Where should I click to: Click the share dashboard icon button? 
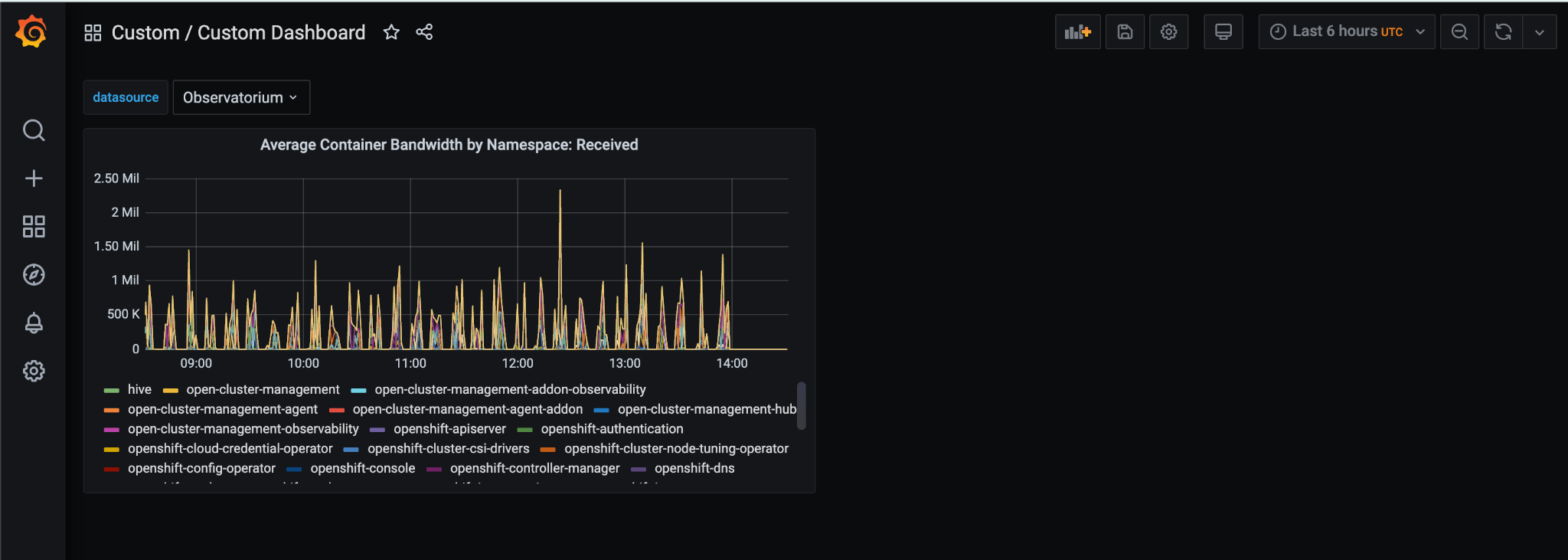[424, 32]
